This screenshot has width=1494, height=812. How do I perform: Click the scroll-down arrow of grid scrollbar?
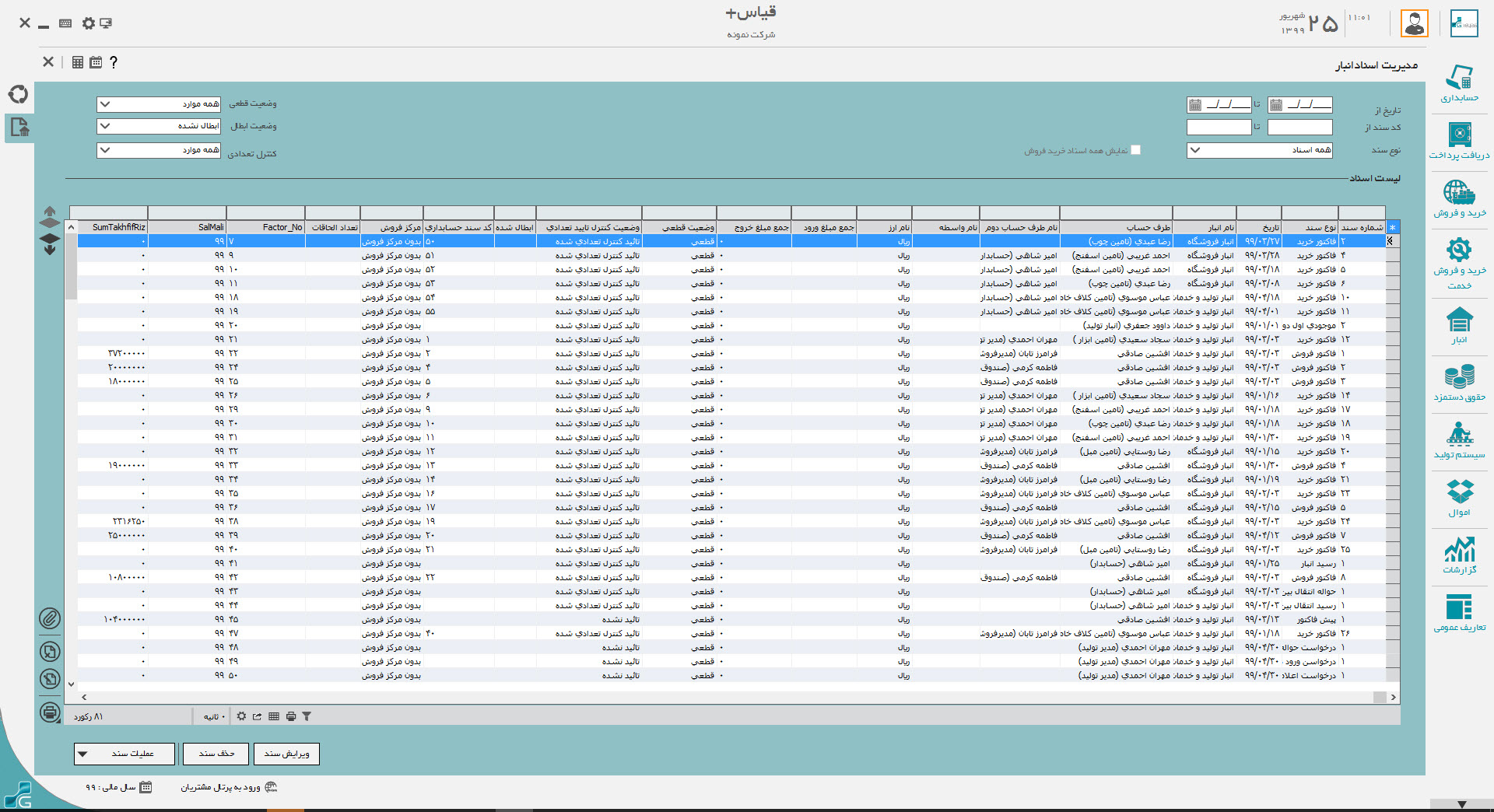71,684
